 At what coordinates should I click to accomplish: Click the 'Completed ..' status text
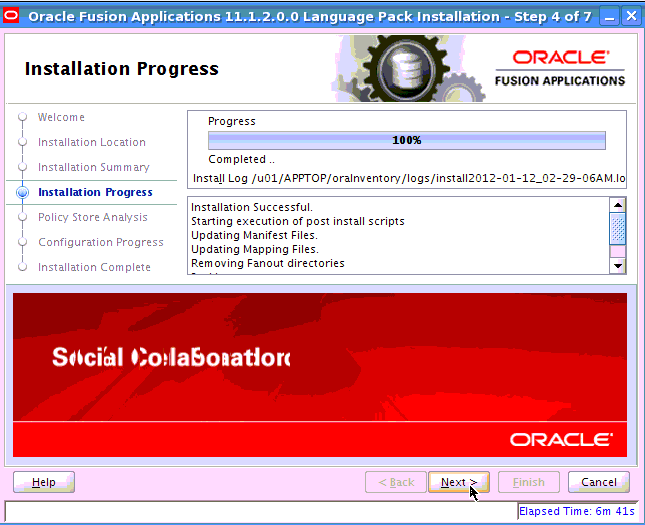[241, 159]
